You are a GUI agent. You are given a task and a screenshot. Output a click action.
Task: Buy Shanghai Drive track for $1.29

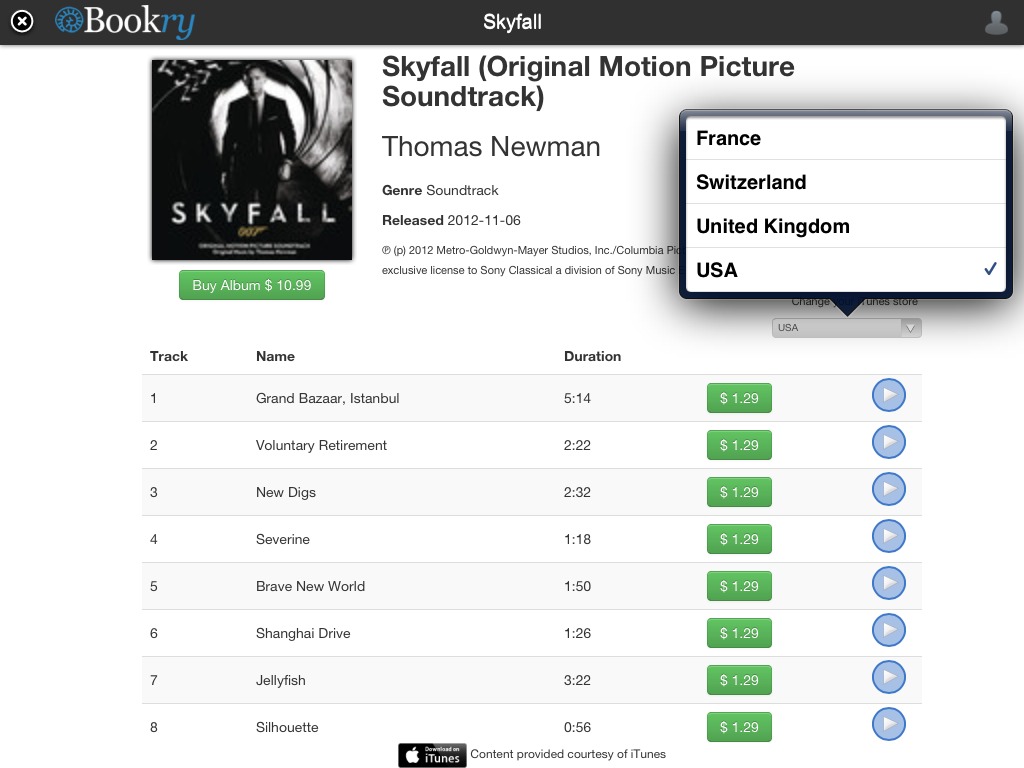(x=739, y=633)
